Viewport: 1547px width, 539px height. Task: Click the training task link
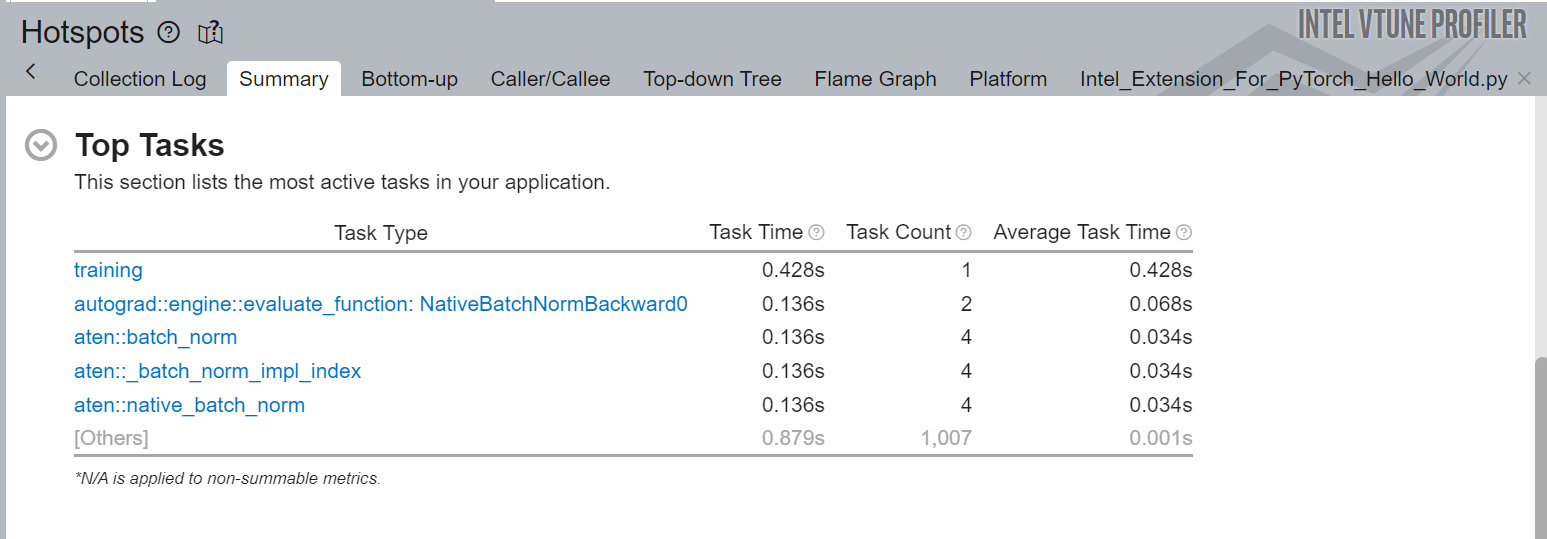pyautogui.click(x=108, y=270)
